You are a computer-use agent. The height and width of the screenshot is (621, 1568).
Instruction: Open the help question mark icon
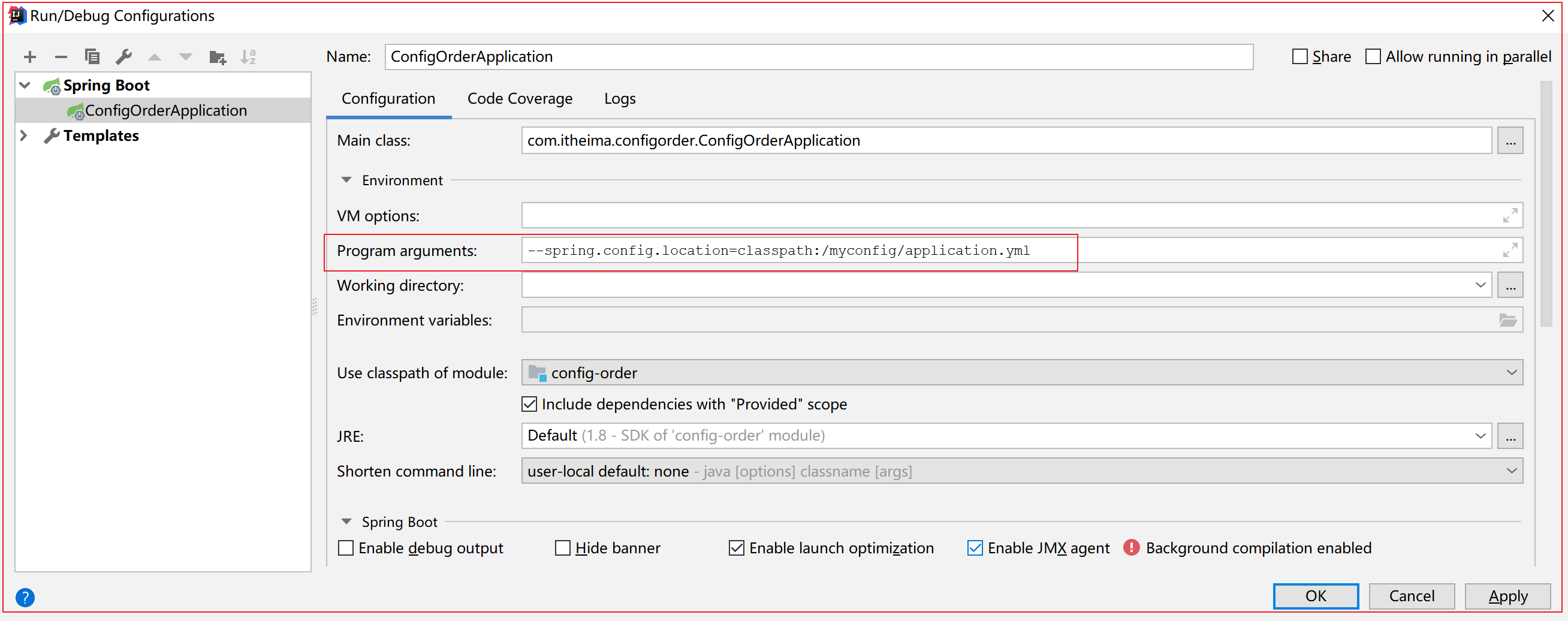coord(25,597)
